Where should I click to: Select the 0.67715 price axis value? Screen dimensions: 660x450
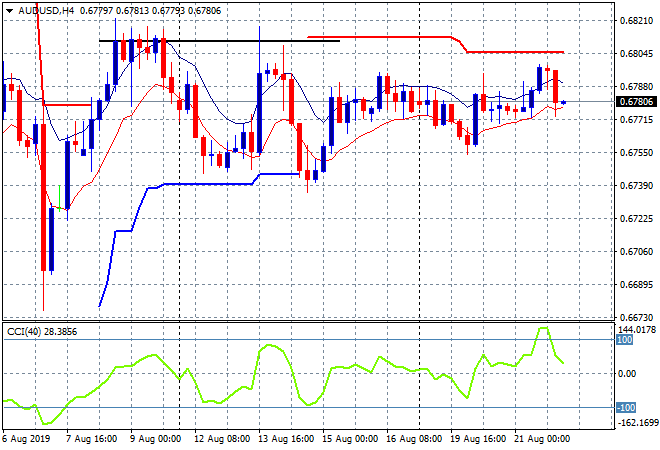[636, 120]
